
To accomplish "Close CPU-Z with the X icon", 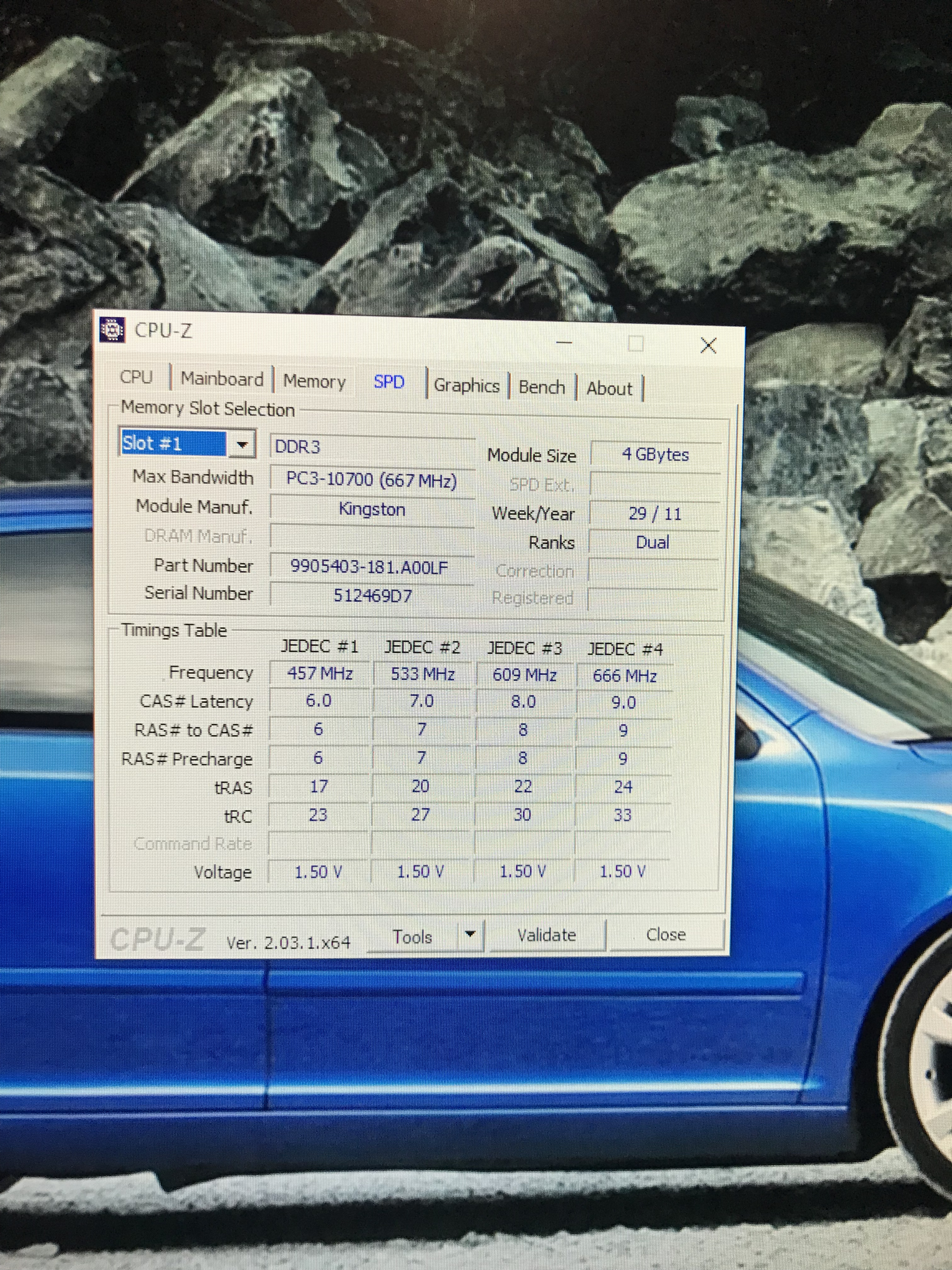I will click(708, 345).
